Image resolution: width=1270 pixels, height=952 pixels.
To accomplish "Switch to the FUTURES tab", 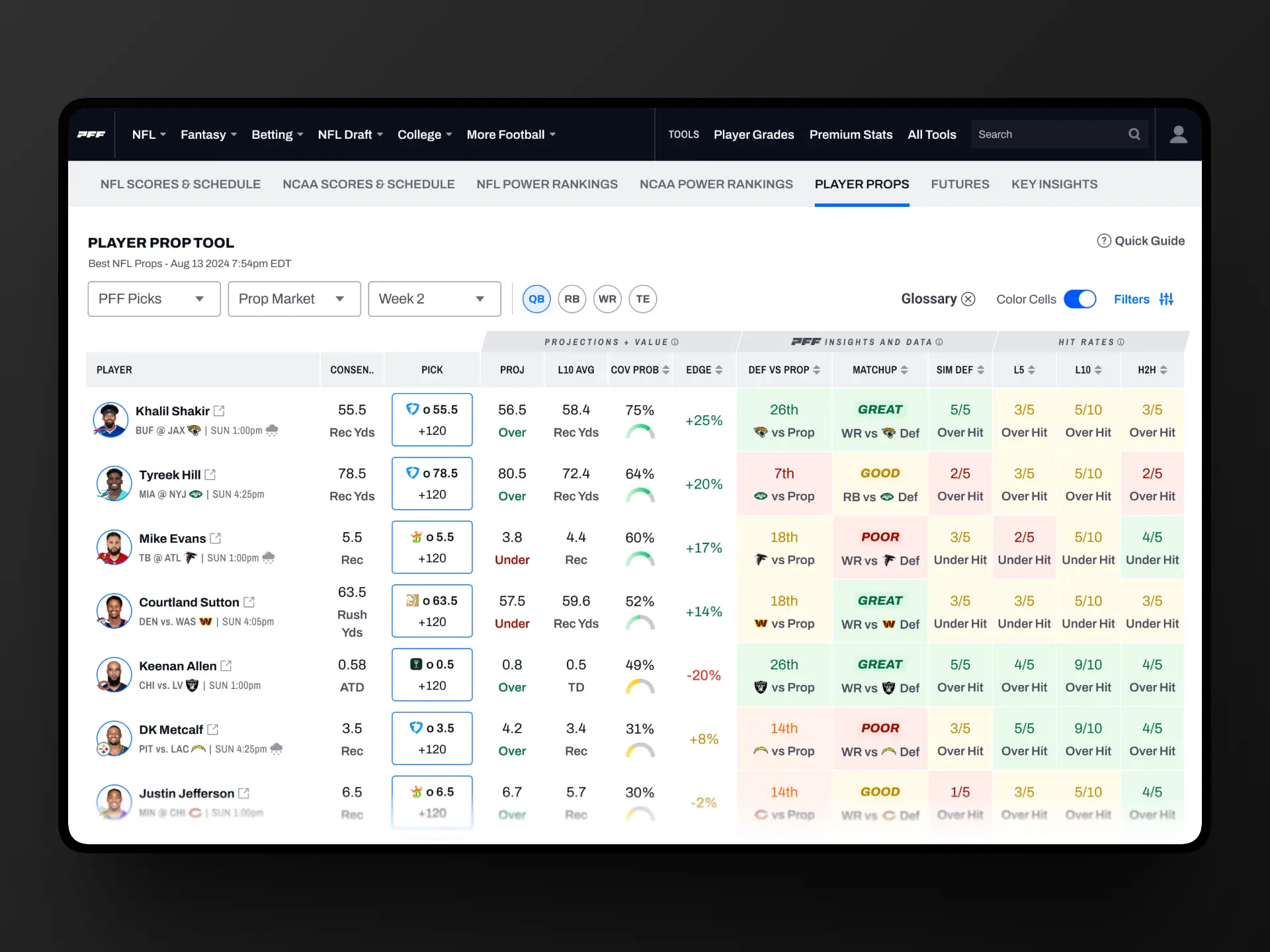I will point(960,184).
